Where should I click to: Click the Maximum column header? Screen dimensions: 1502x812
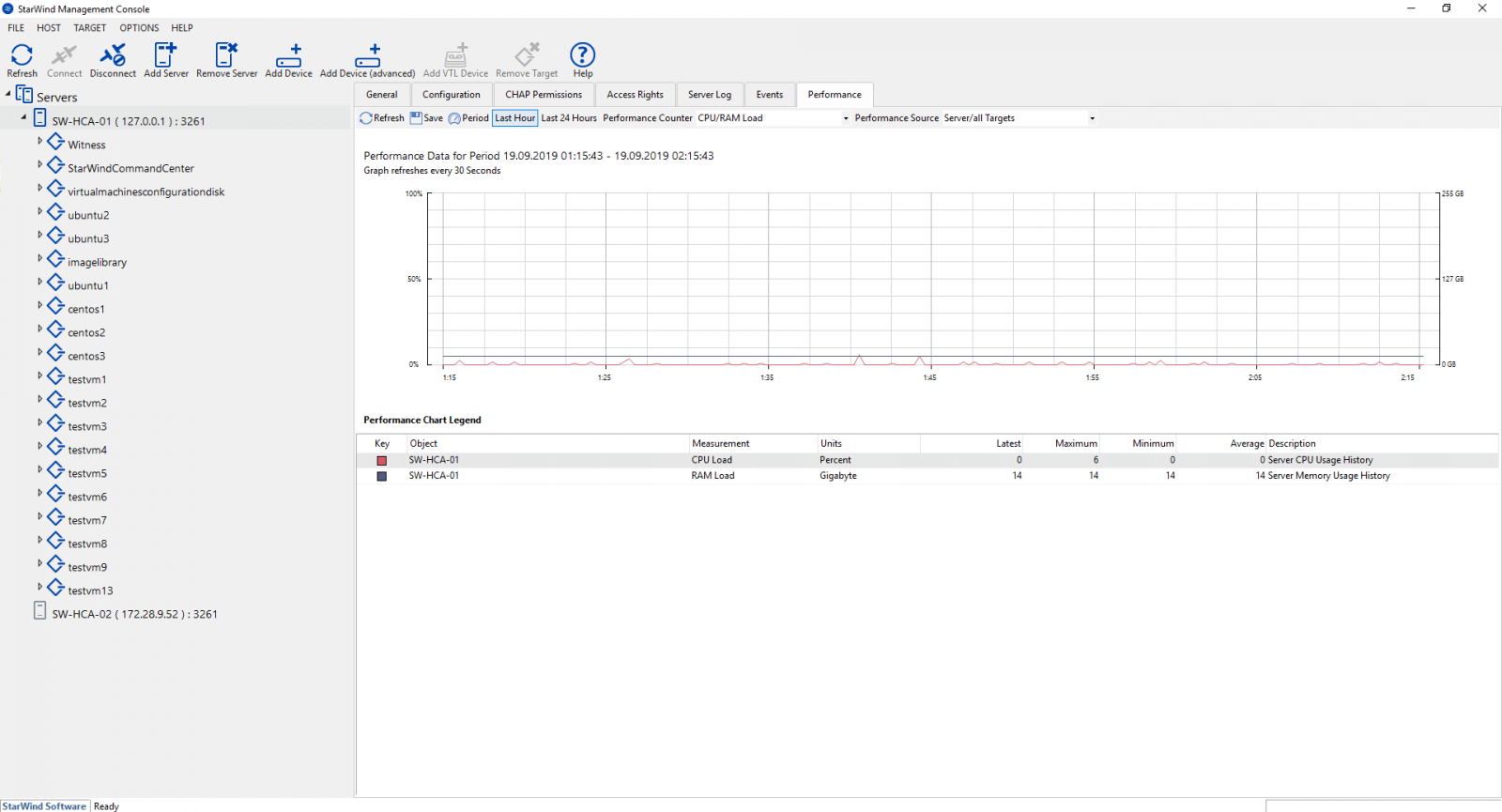point(1076,444)
